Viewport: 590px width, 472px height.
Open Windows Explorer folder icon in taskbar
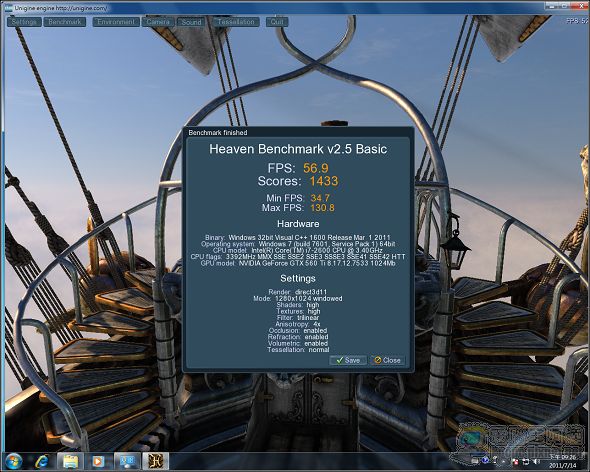[70, 461]
